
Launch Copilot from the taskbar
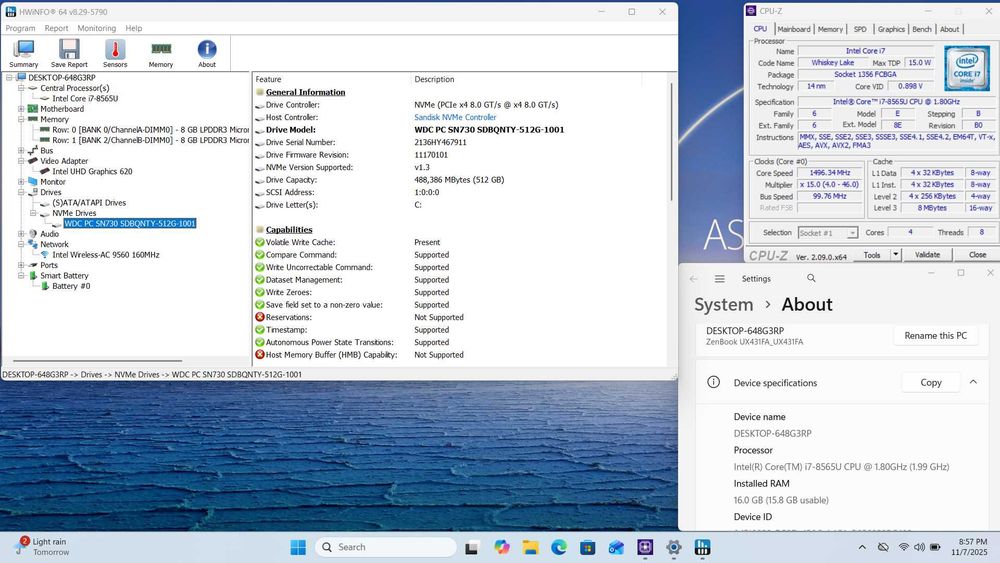pos(502,547)
